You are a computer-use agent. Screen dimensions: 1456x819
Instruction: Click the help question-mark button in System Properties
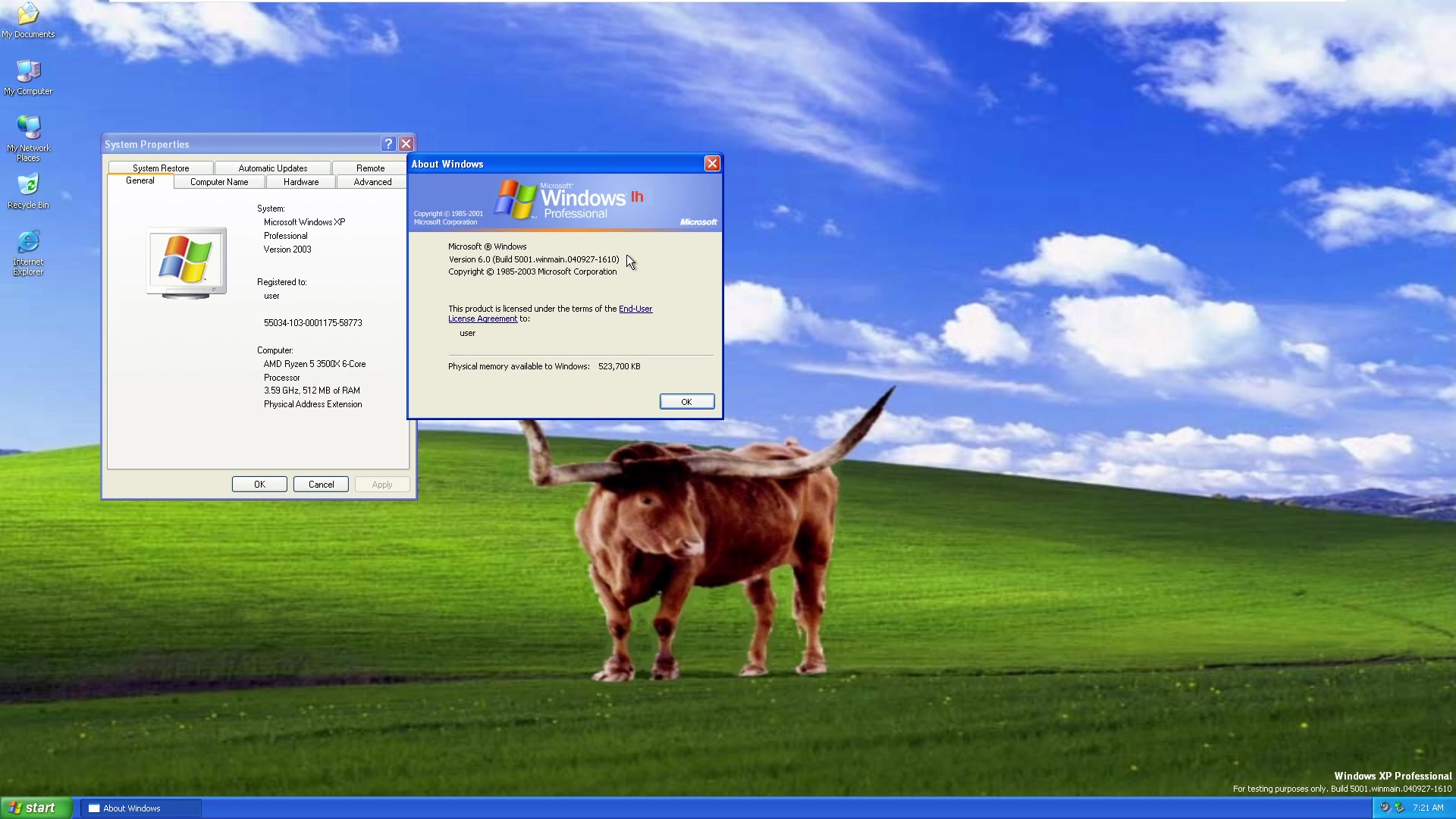pyautogui.click(x=388, y=144)
